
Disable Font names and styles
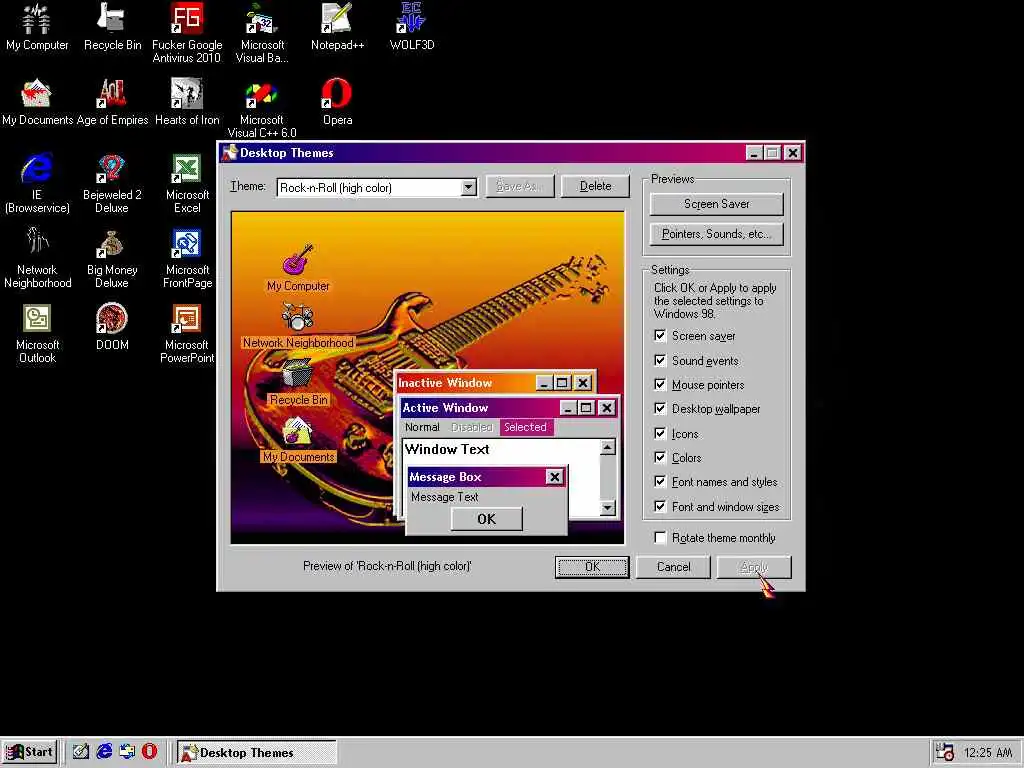click(660, 482)
